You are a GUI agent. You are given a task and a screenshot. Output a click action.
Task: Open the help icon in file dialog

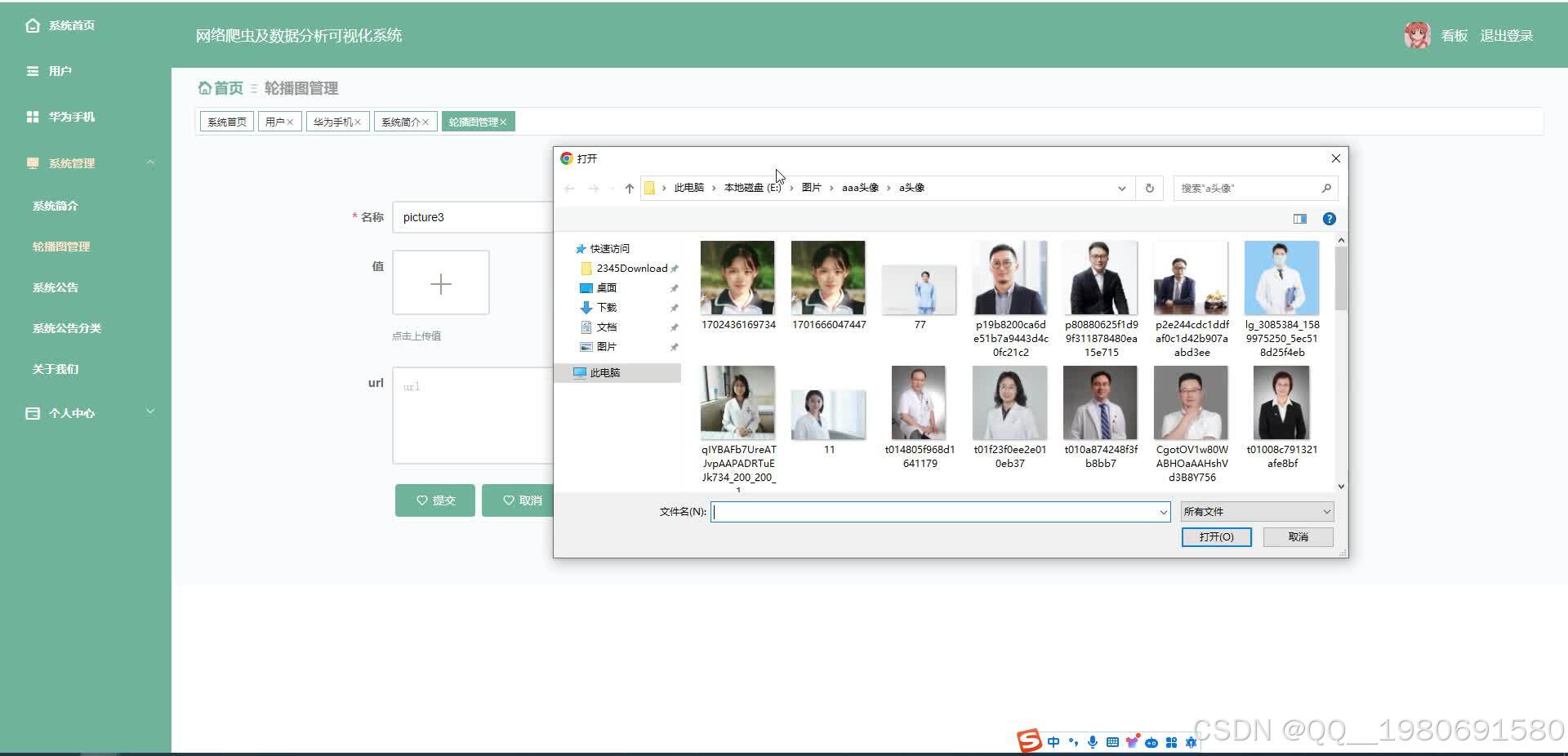click(x=1330, y=219)
